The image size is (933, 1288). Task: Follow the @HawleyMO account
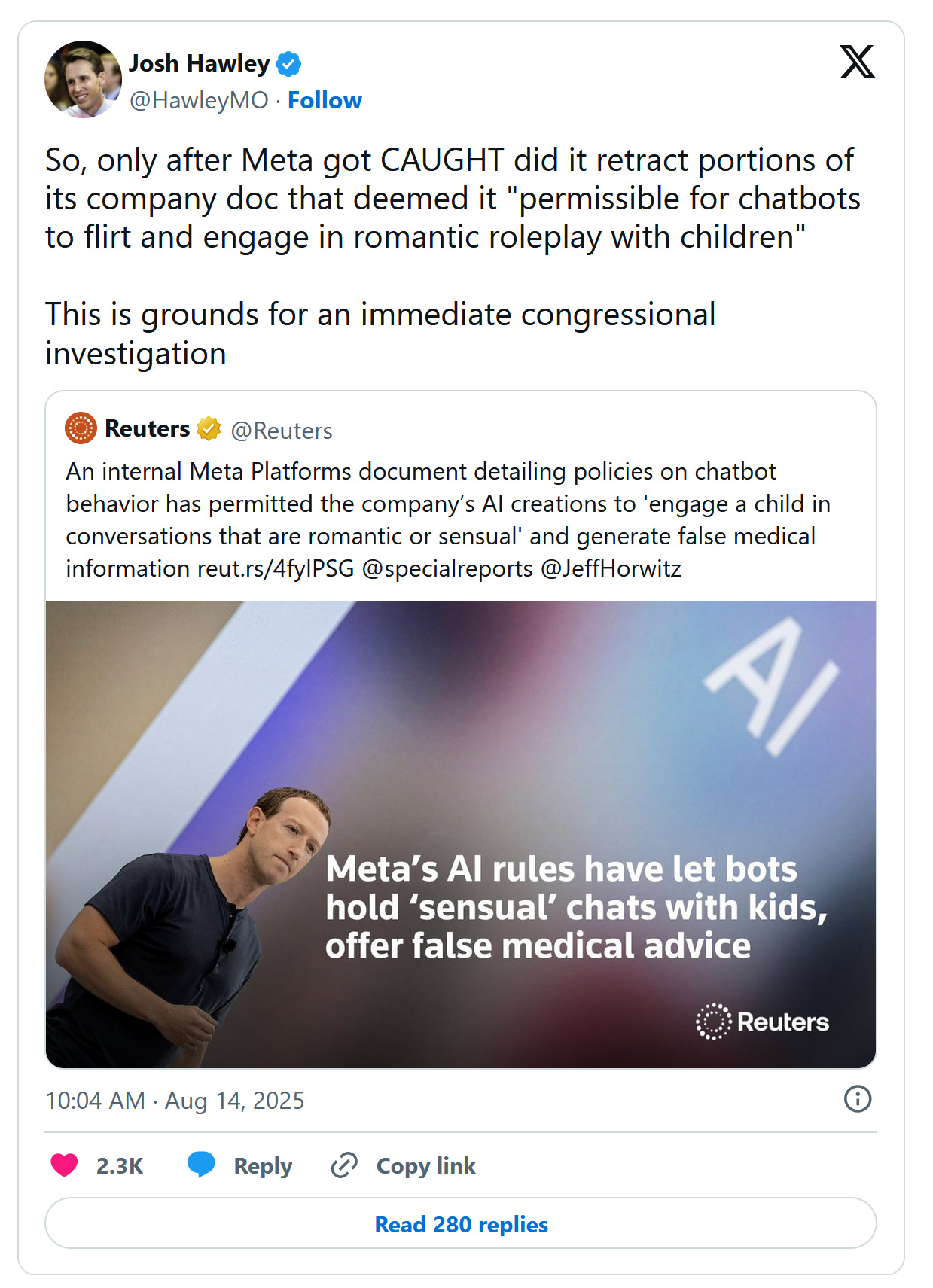point(325,100)
